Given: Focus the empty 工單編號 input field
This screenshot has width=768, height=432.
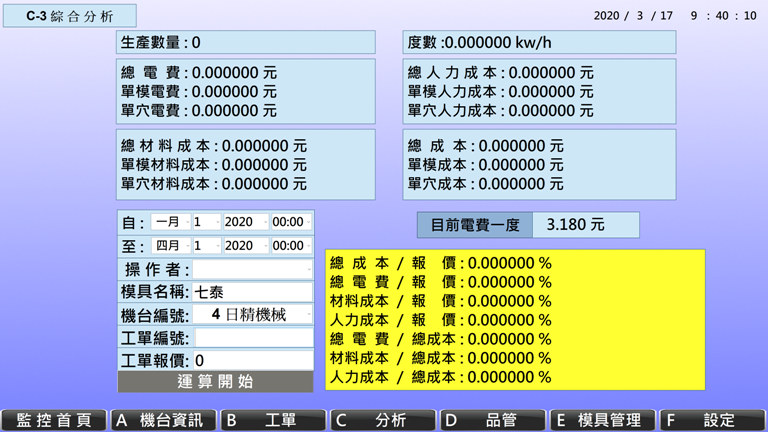Looking at the screenshot, I should click(x=252, y=338).
